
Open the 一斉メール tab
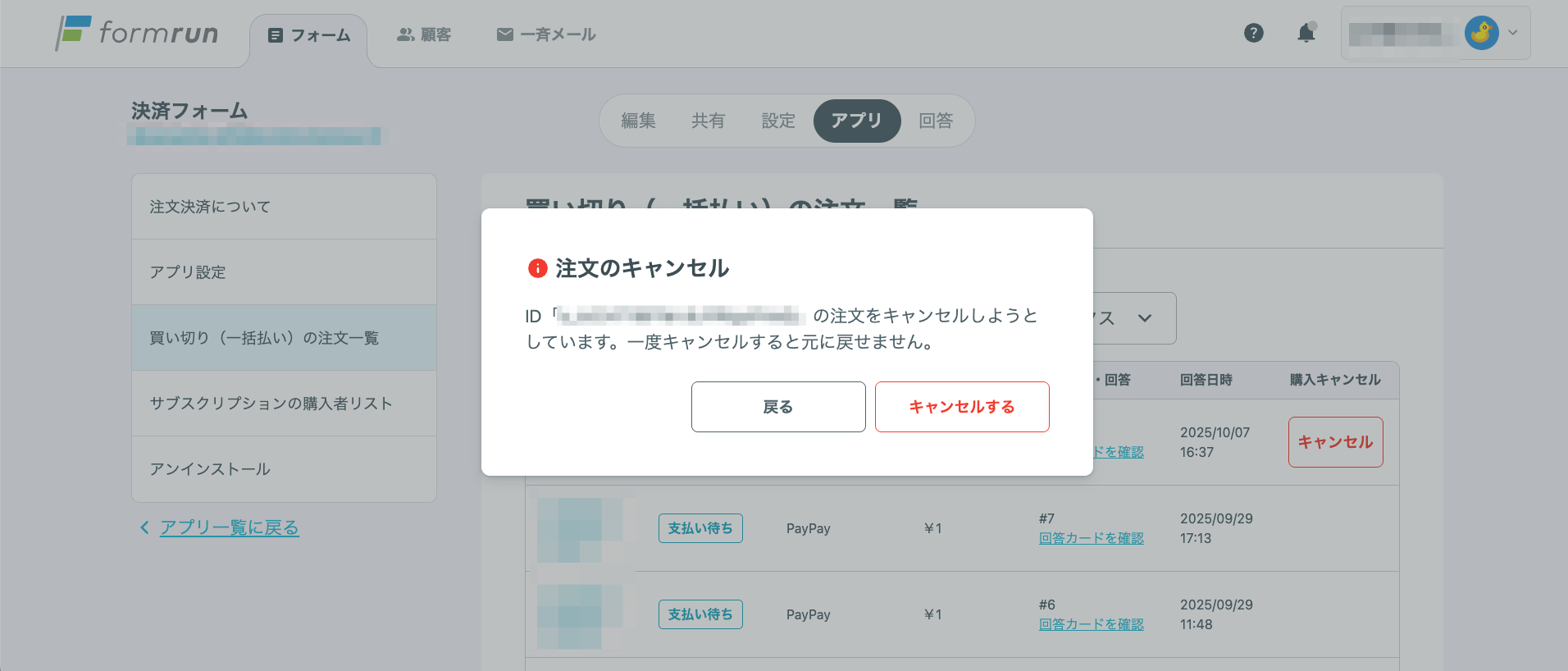546,34
